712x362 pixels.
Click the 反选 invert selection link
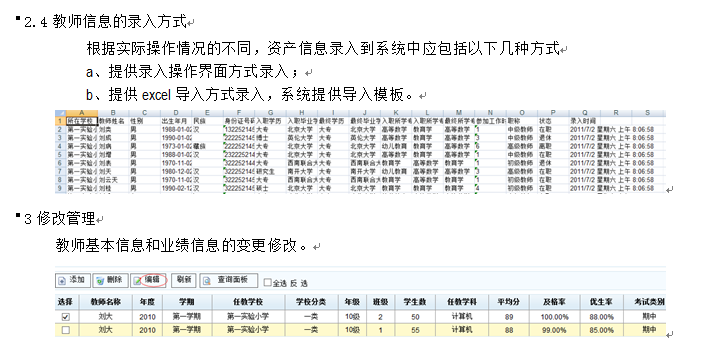pos(299,283)
